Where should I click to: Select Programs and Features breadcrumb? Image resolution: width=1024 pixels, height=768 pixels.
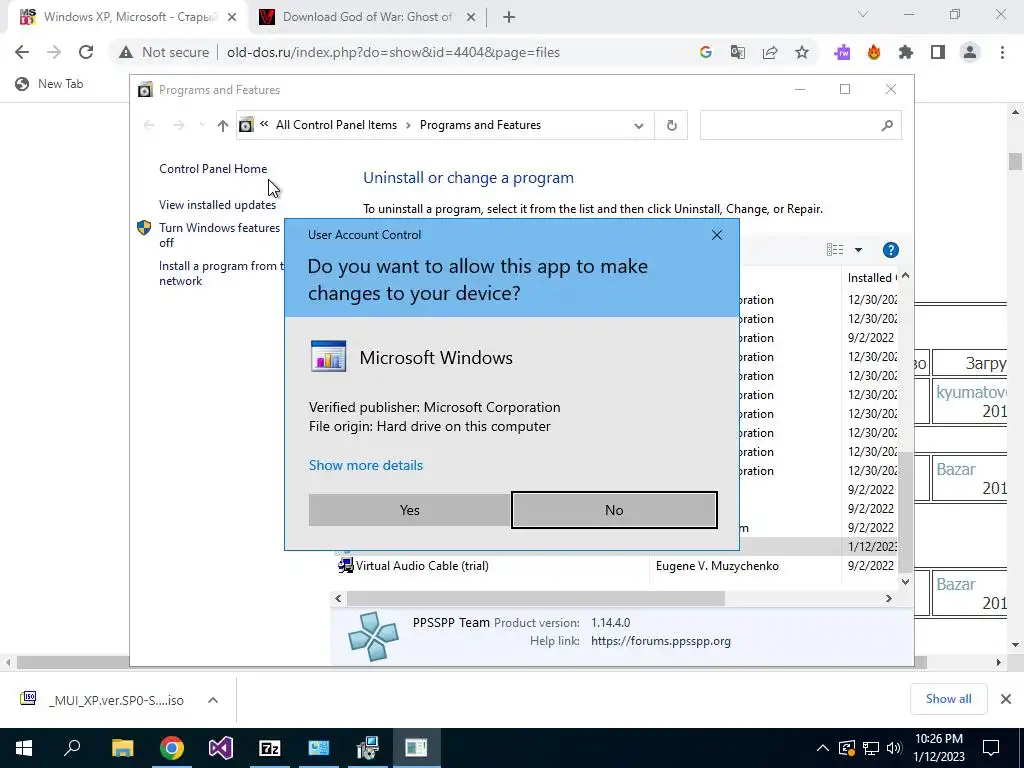[480, 125]
